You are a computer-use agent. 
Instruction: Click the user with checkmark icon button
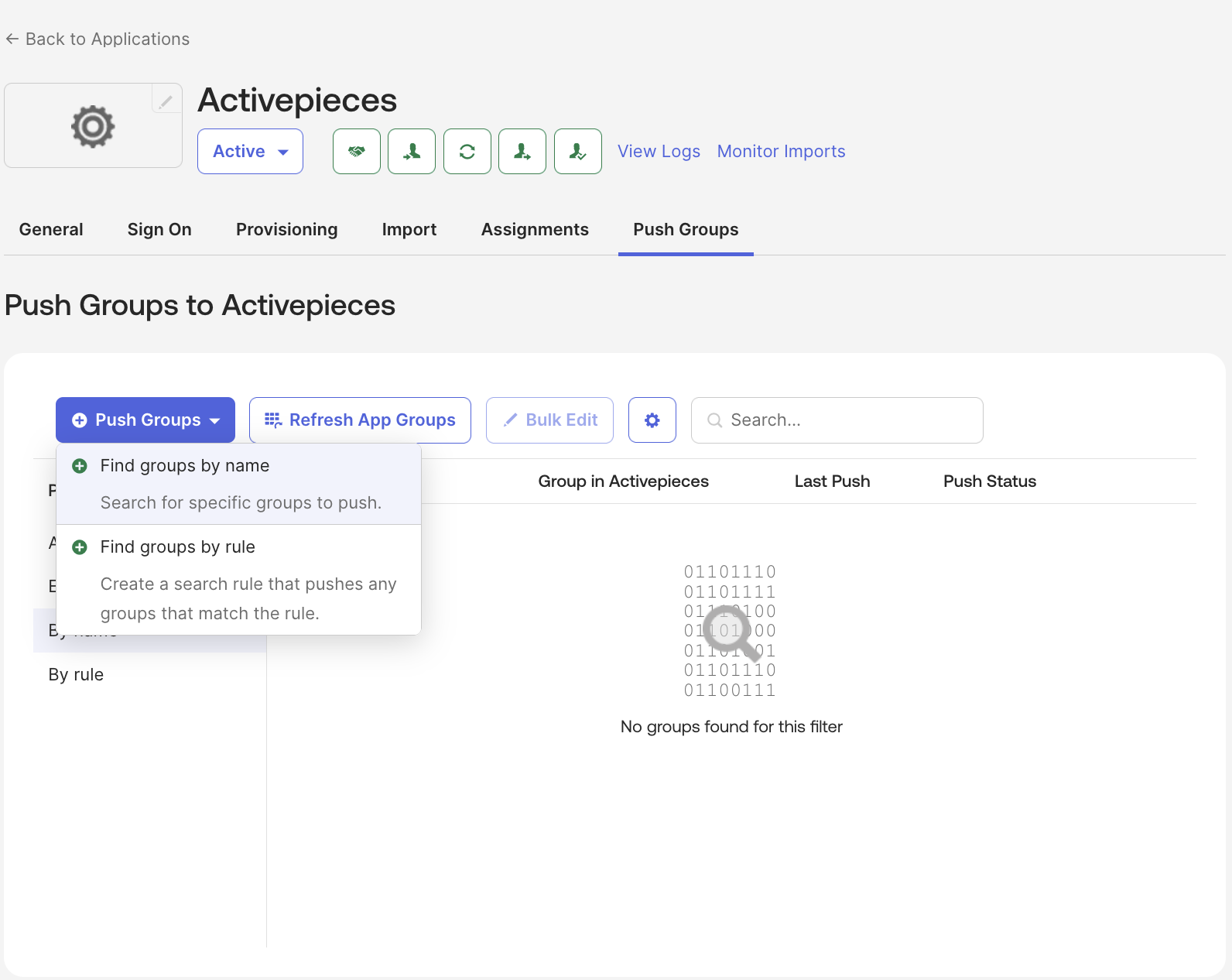point(578,151)
